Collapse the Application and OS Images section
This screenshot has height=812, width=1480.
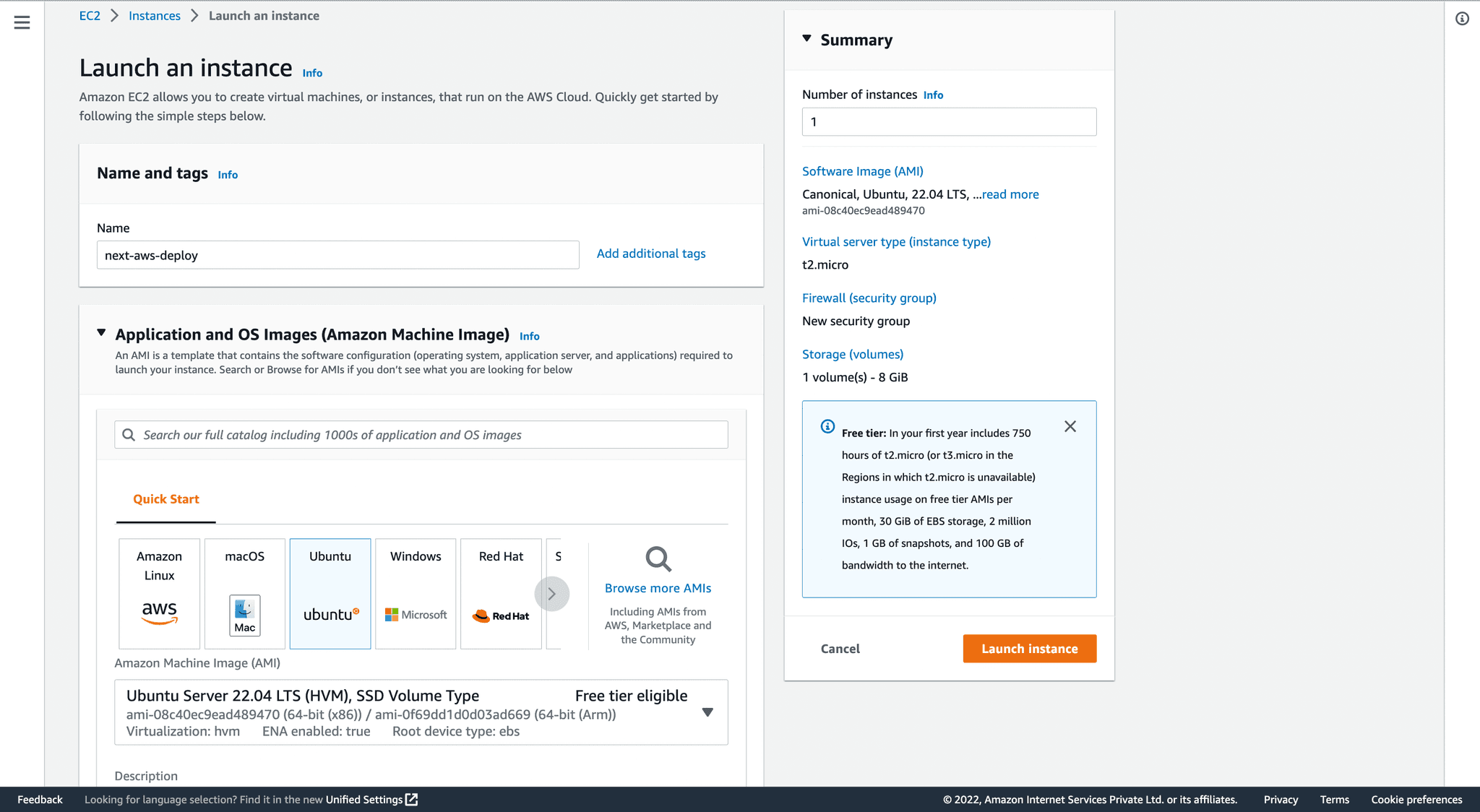pos(101,333)
